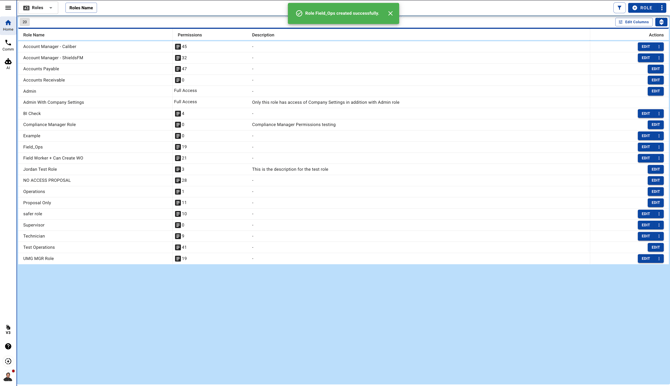Image resolution: width=670 pixels, height=386 pixels.
Task: Edit the Field_Ops role
Action: tap(646, 147)
